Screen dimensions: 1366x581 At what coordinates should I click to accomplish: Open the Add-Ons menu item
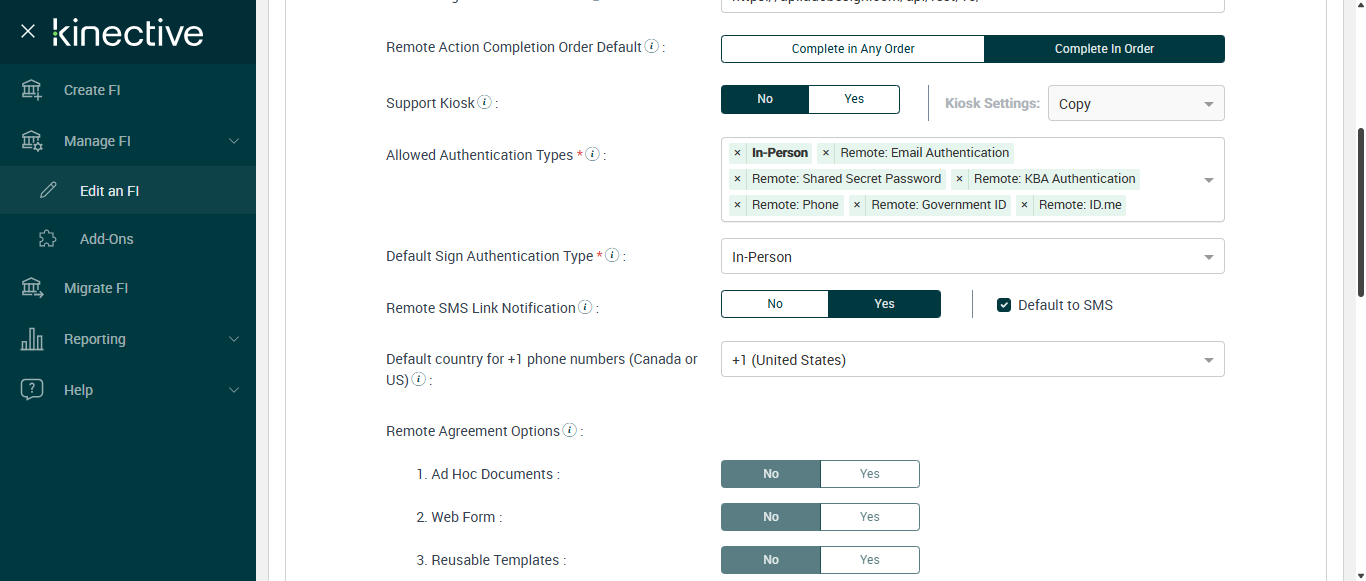click(x=106, y=239)
